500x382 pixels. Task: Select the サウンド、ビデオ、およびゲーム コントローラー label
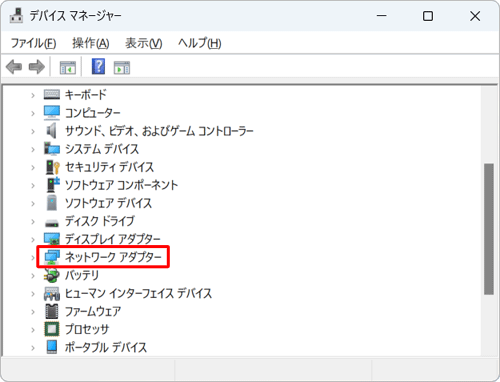pyautogui.click(x=159, y=131)
